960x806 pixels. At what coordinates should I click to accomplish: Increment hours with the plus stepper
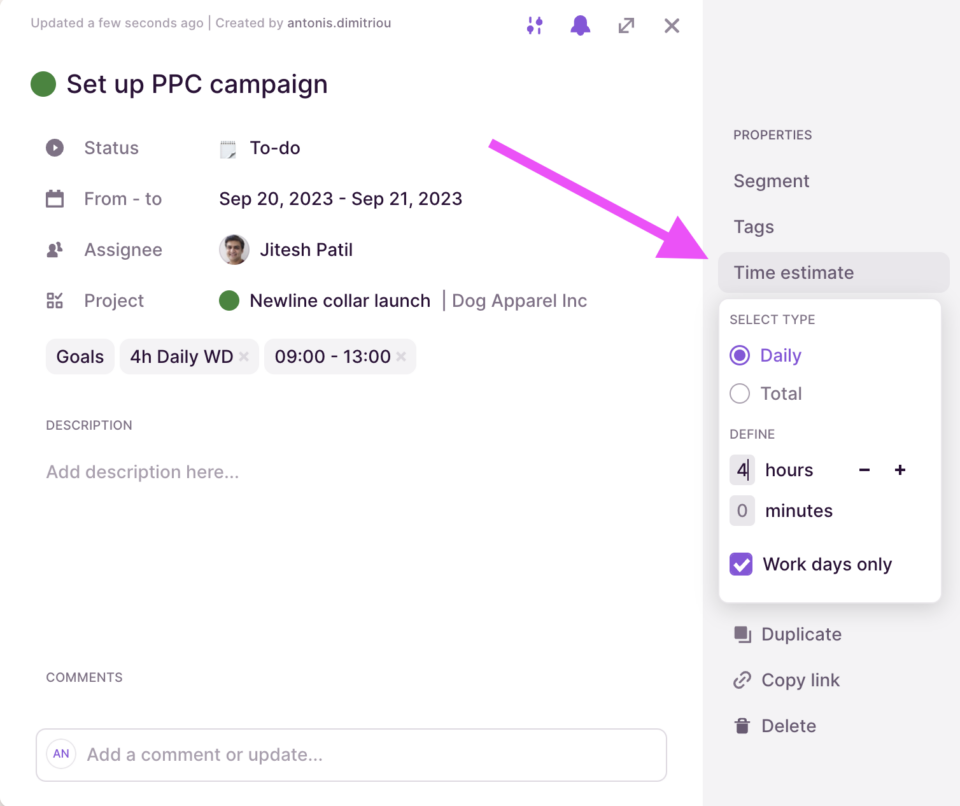[x=899, y=469]
